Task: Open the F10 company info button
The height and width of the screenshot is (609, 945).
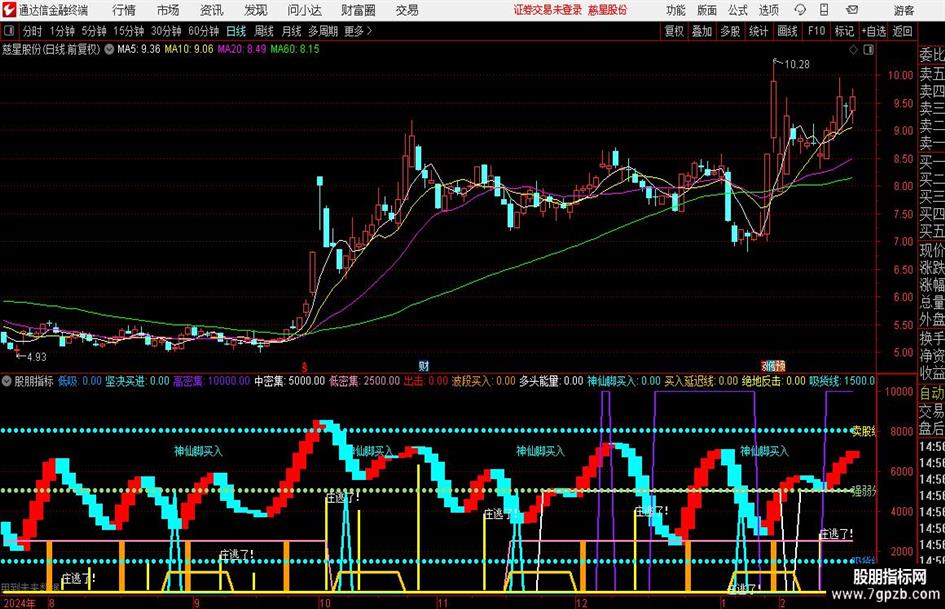Action: 817,31
